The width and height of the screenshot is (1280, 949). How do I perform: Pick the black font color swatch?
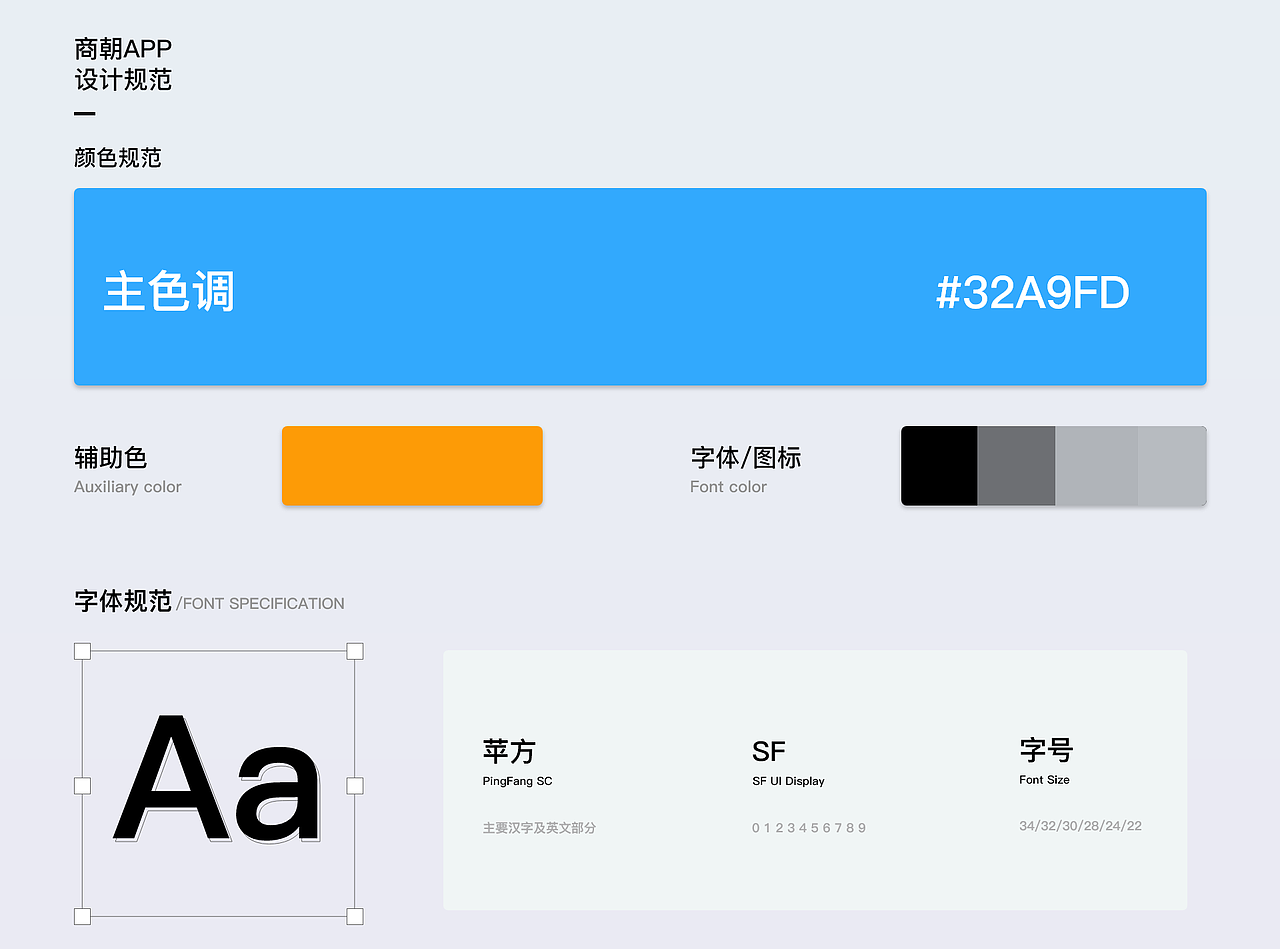(939, 465)
